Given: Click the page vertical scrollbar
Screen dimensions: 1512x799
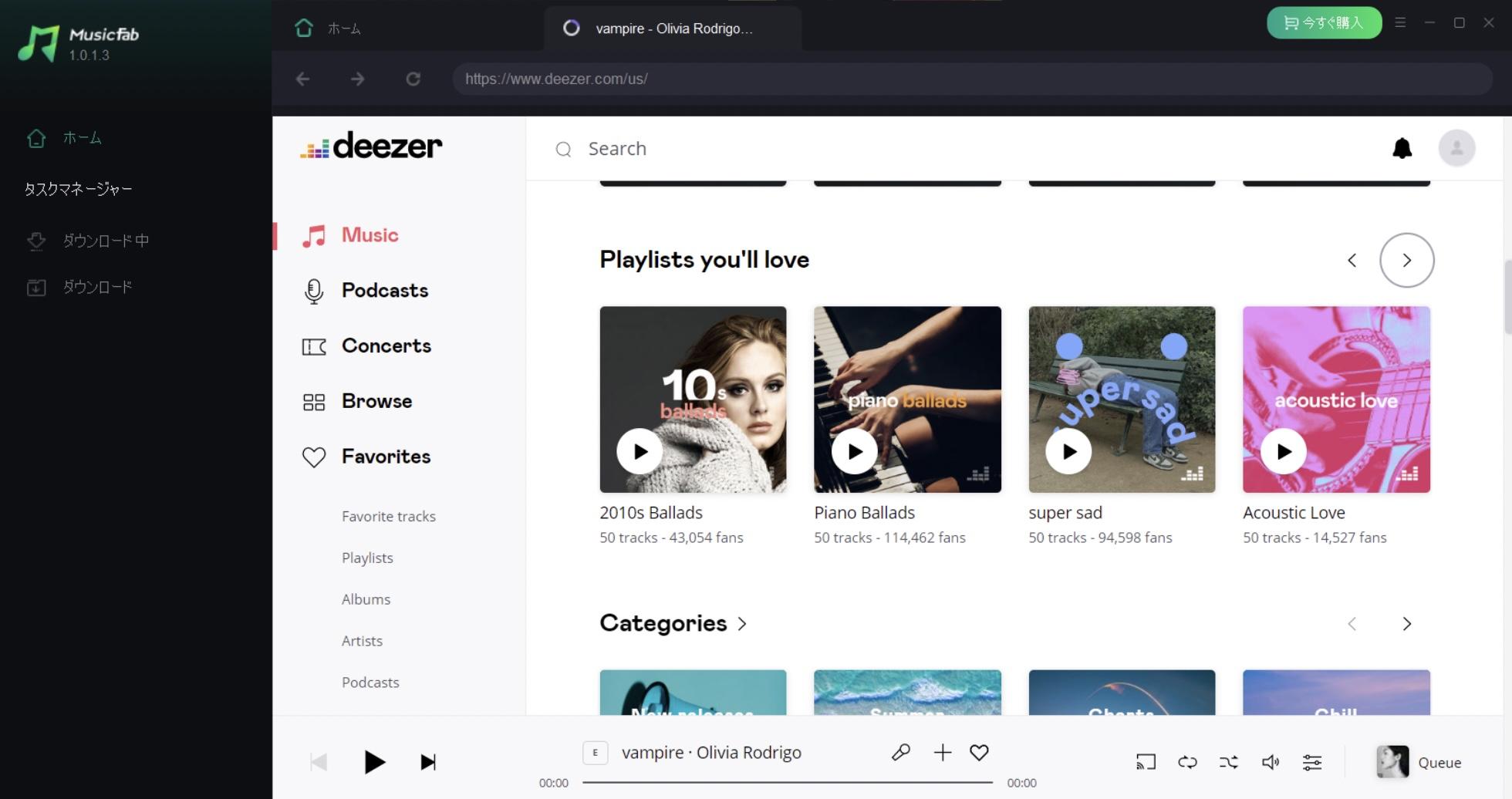Looking at the screenshot, I should 1507,297.
